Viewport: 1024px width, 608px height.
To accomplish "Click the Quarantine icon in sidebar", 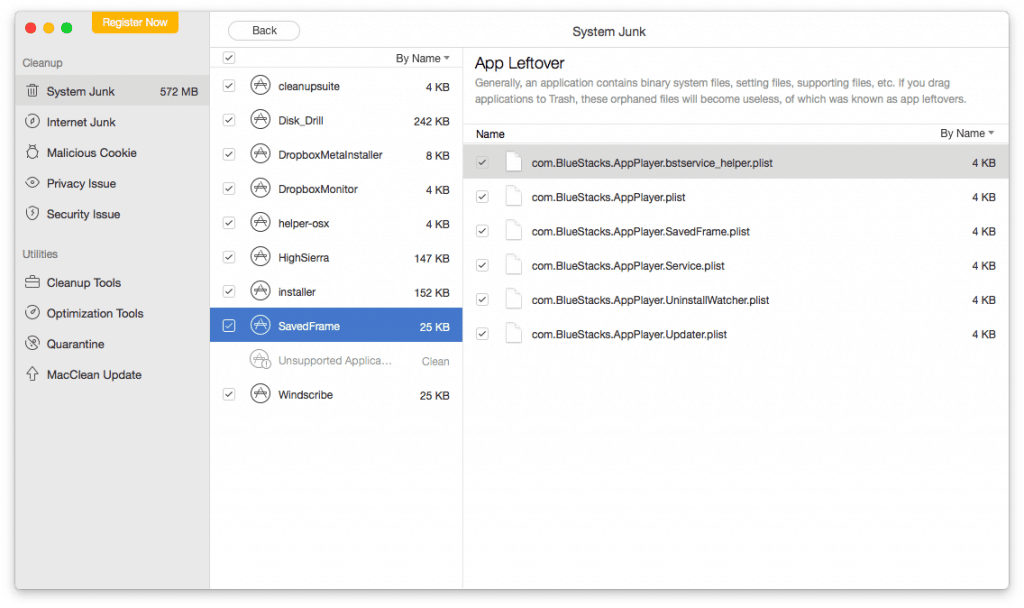I will coord(32,344).
